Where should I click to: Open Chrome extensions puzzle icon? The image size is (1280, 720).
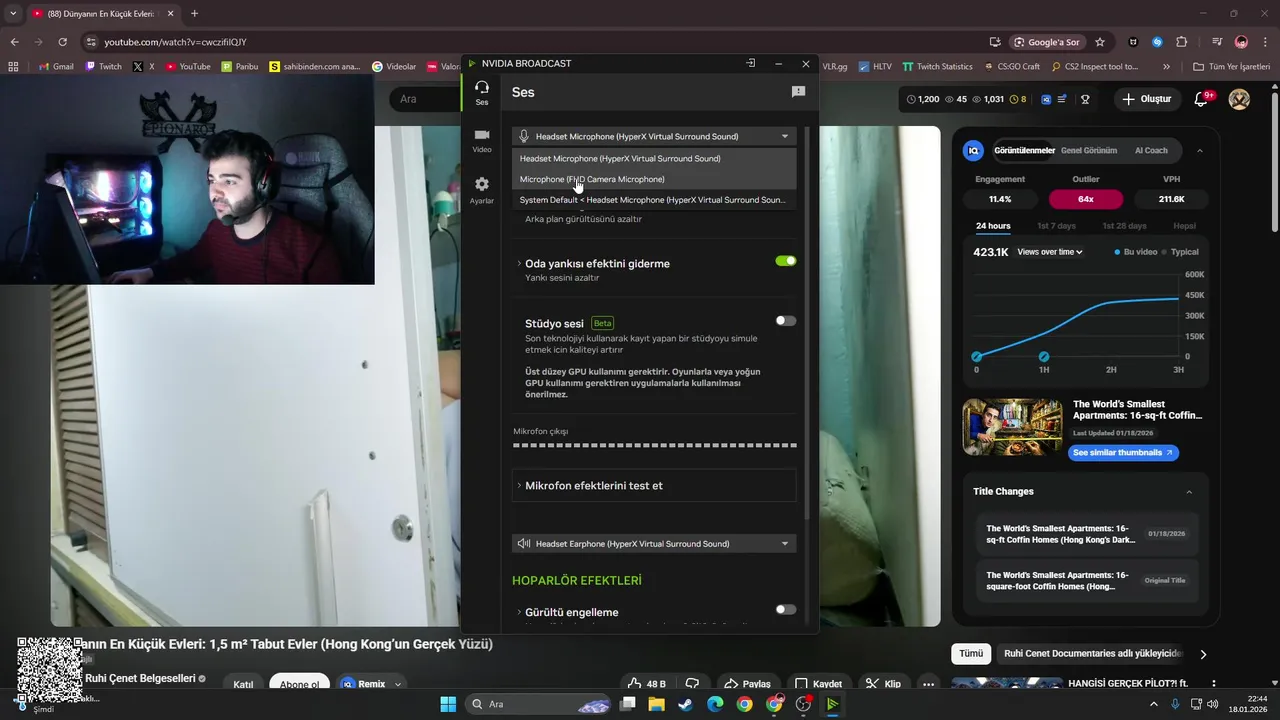[x=1182, y=42]
